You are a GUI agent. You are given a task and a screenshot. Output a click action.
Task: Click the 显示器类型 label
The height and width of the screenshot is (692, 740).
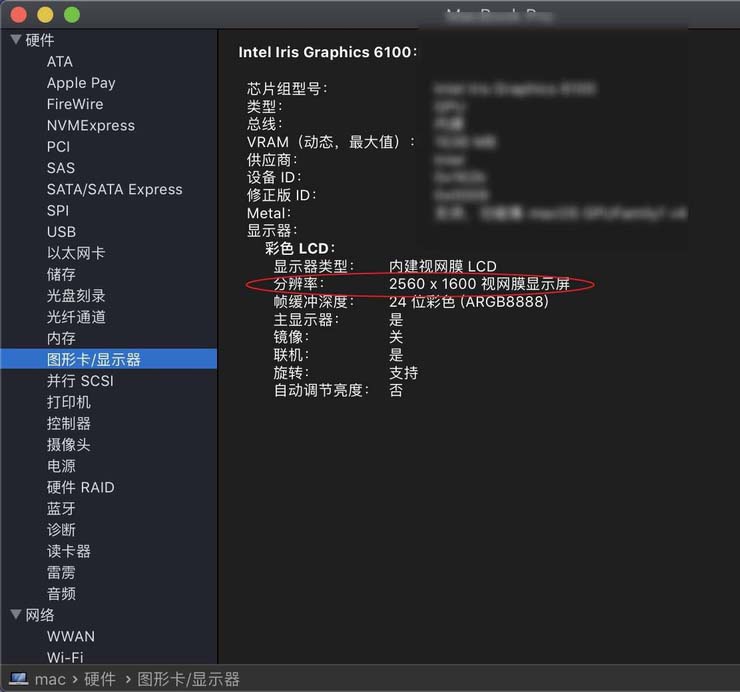pyautogui.click(x=314, y=266)
